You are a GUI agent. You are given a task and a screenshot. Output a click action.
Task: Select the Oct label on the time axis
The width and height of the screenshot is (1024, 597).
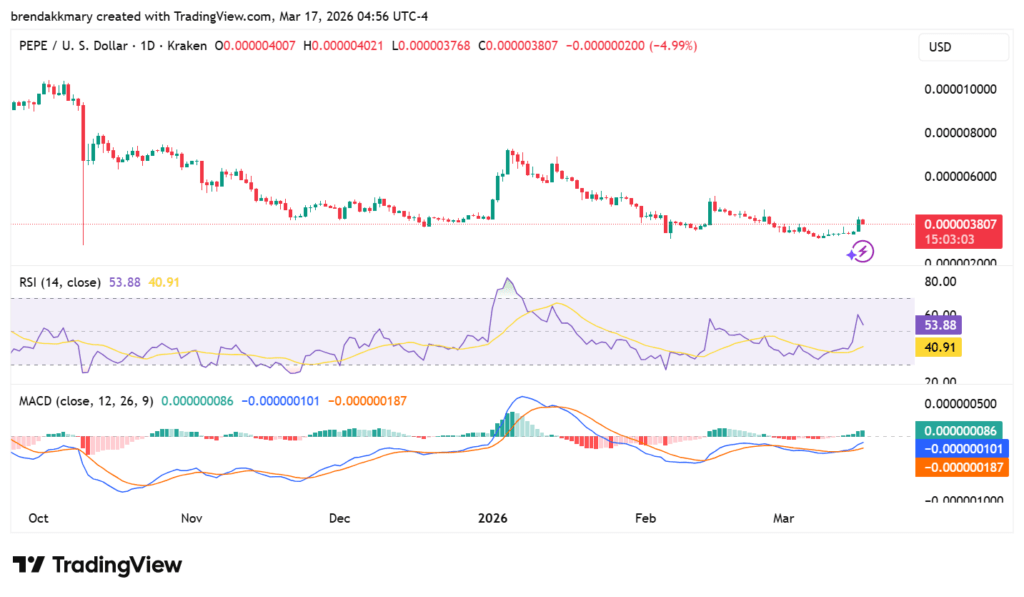pyautogui.click(x=37, y=518)
